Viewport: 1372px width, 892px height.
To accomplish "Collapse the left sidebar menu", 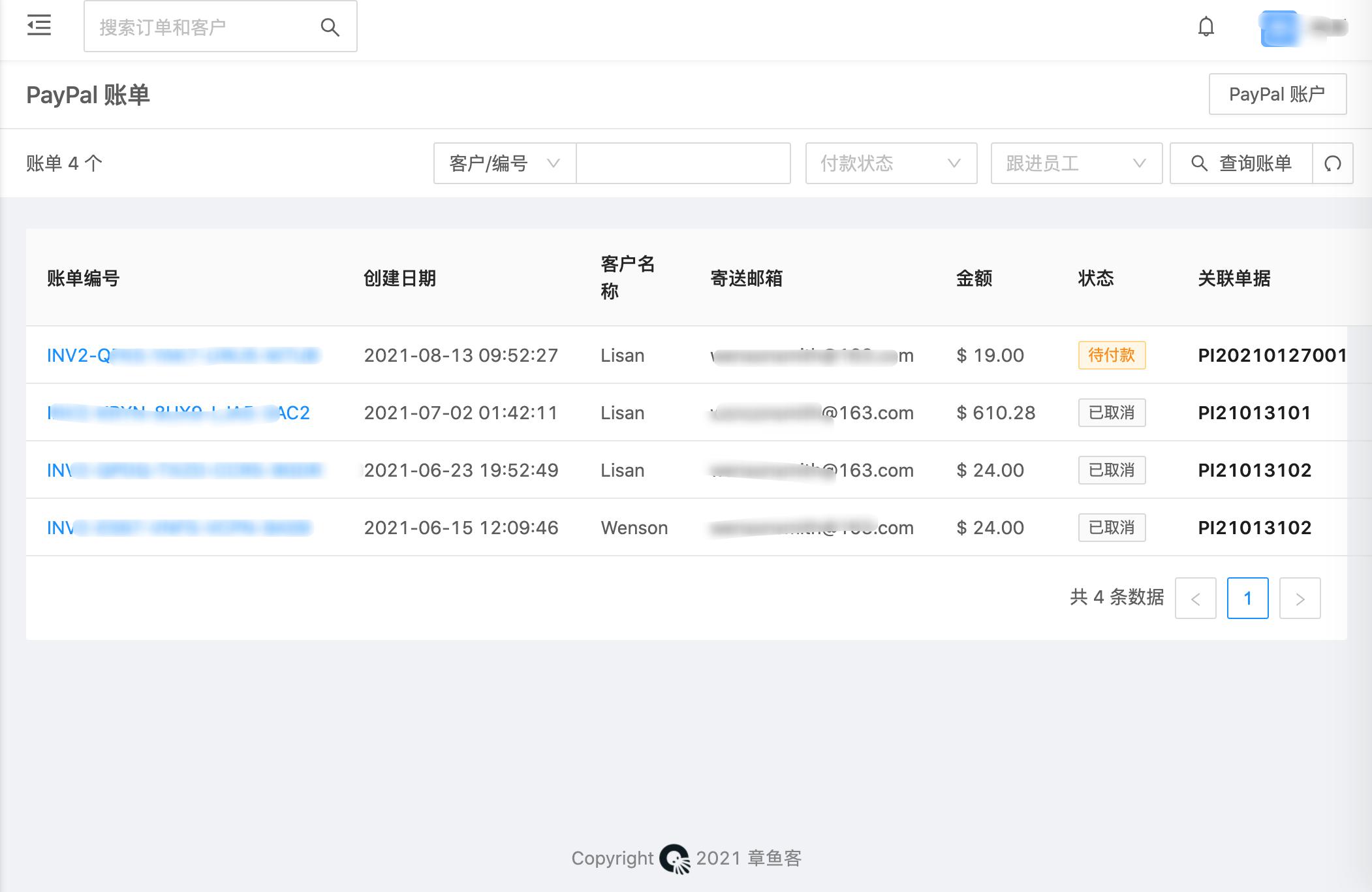I will click(39, 25).
